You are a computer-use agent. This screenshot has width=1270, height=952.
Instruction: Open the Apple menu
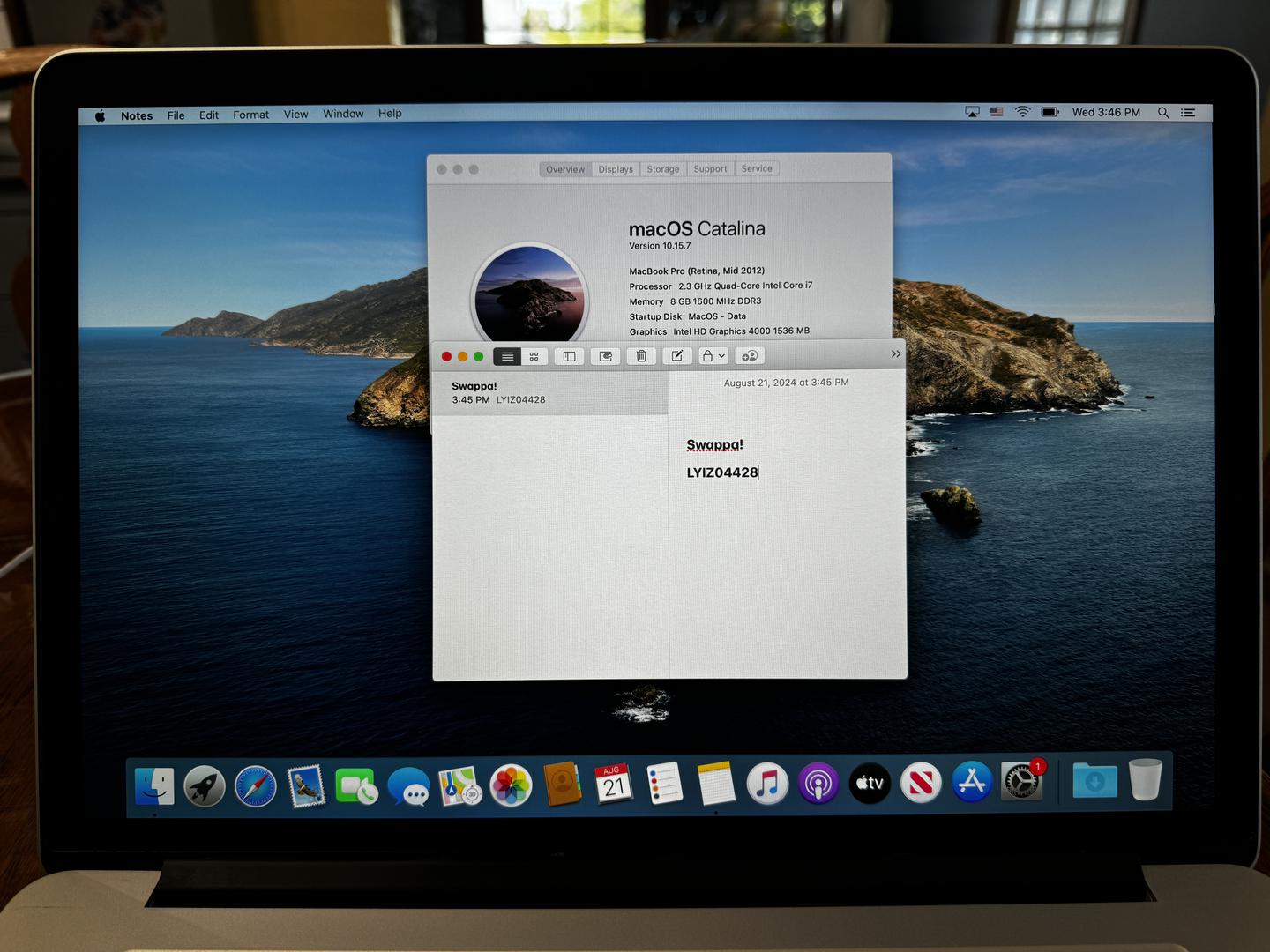[x=100, y=115]
